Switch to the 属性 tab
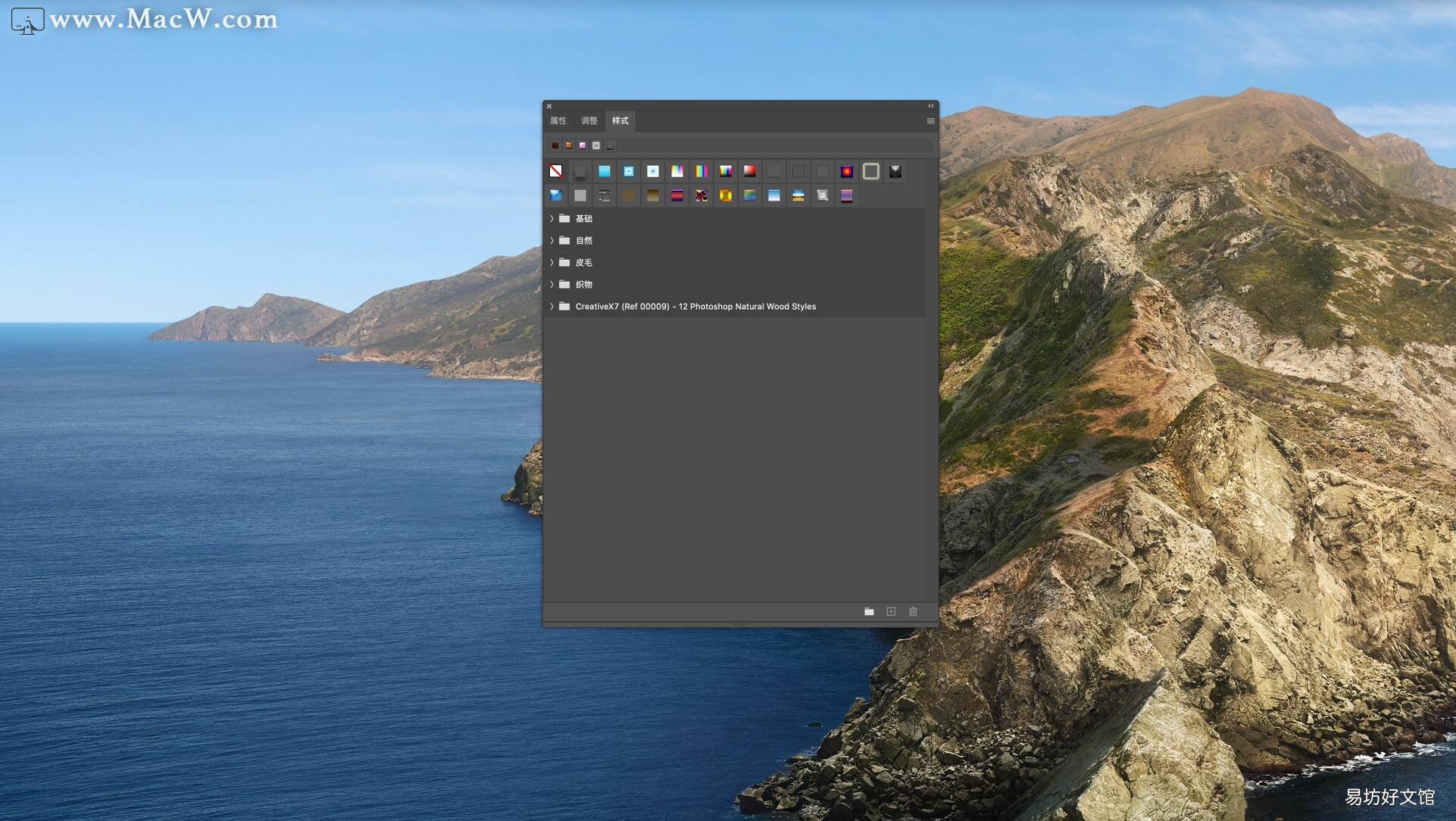Screen dimensions: 1456x821 coord(558,121)
